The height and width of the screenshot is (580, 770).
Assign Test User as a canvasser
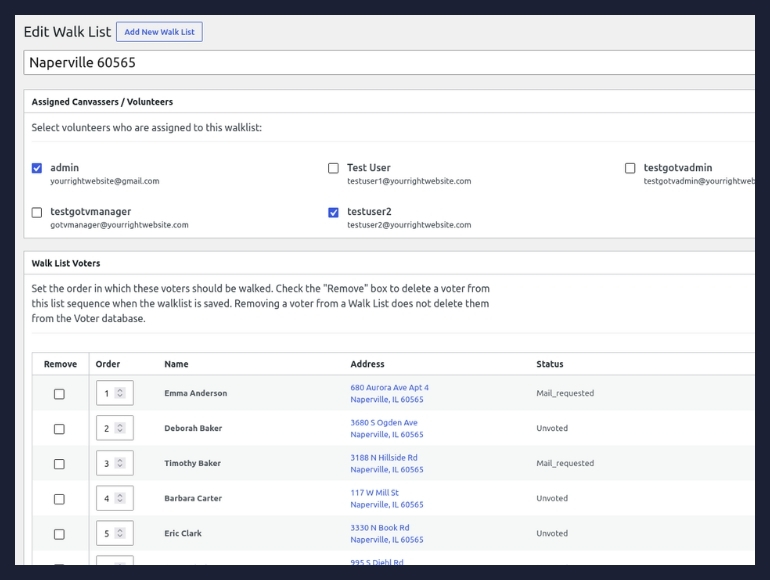point(333,168)
